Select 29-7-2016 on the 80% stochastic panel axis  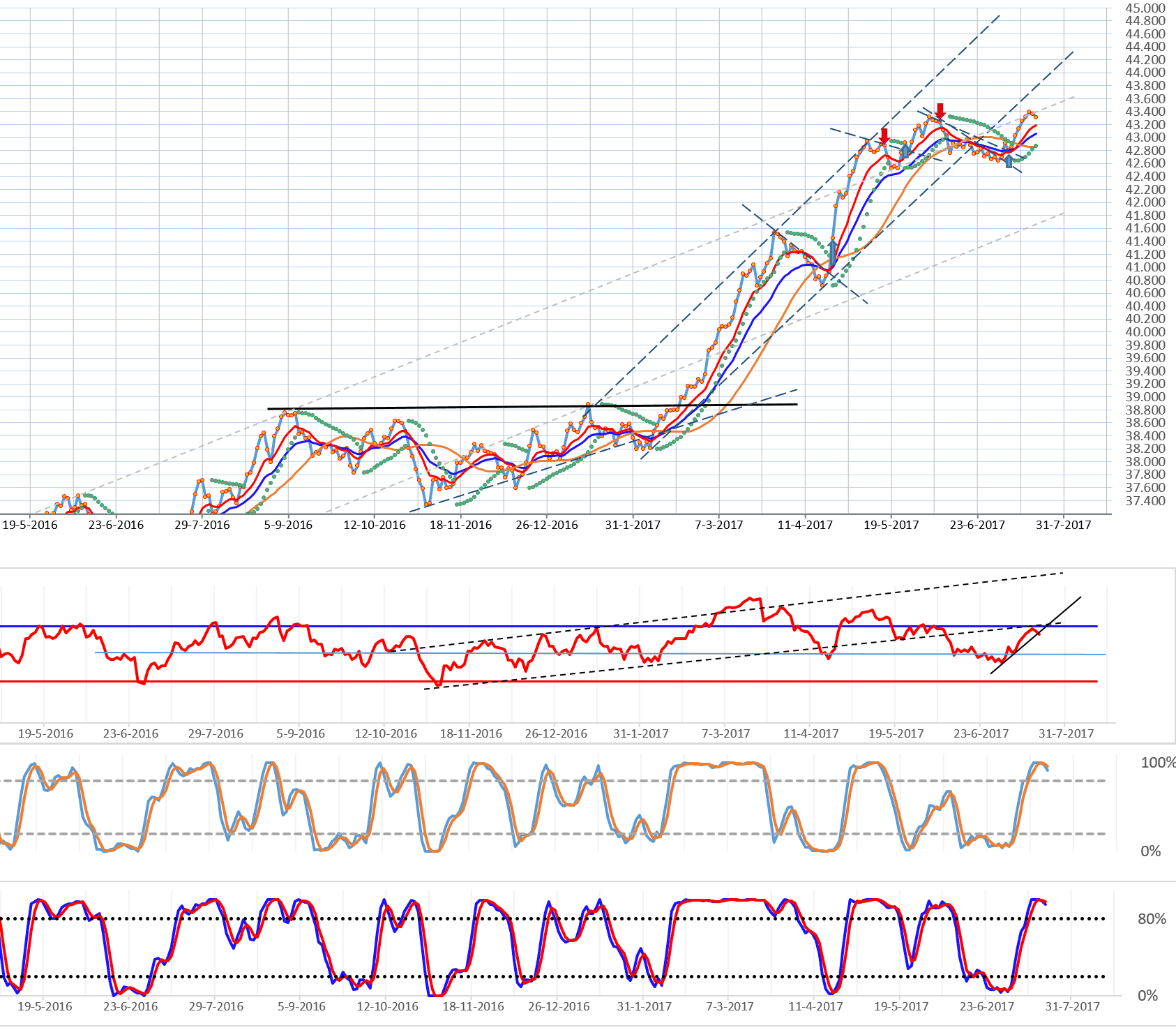coord(216,1006)
